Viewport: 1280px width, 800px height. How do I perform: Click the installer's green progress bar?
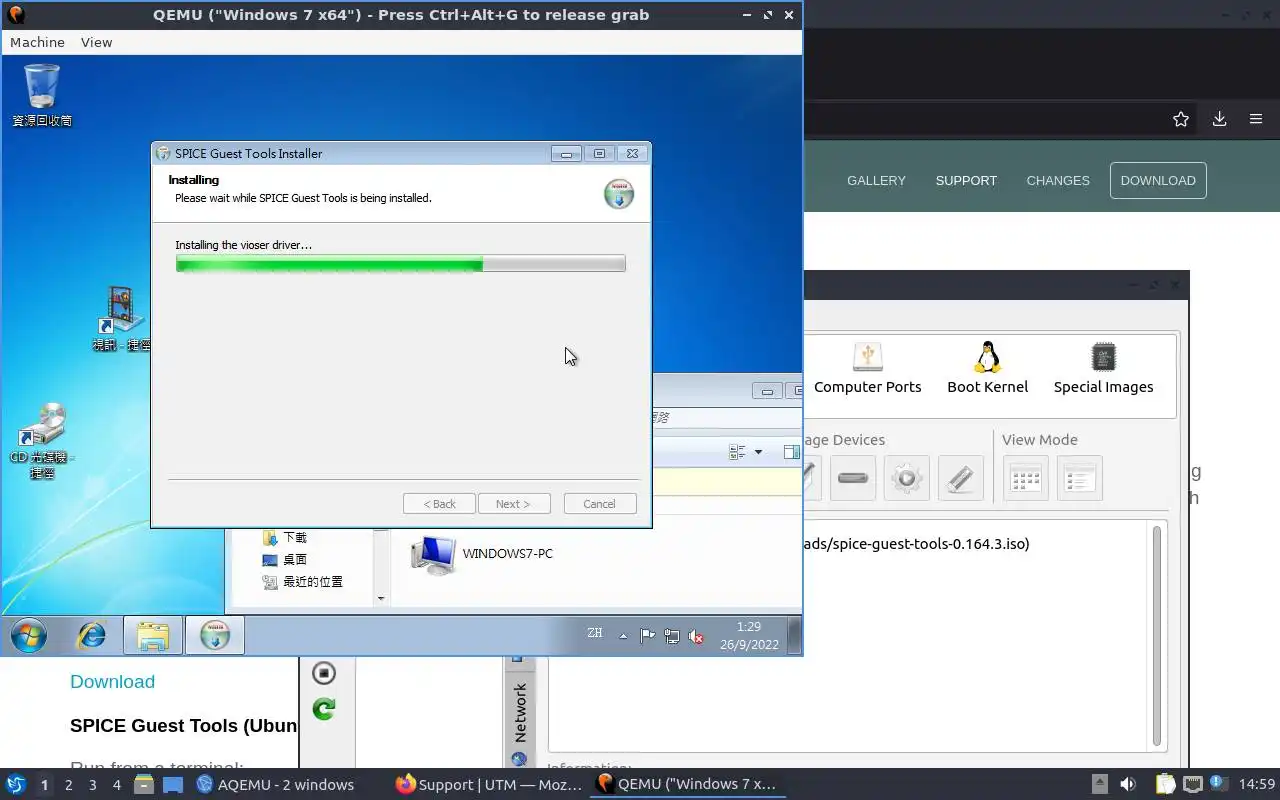pos(400,264)
